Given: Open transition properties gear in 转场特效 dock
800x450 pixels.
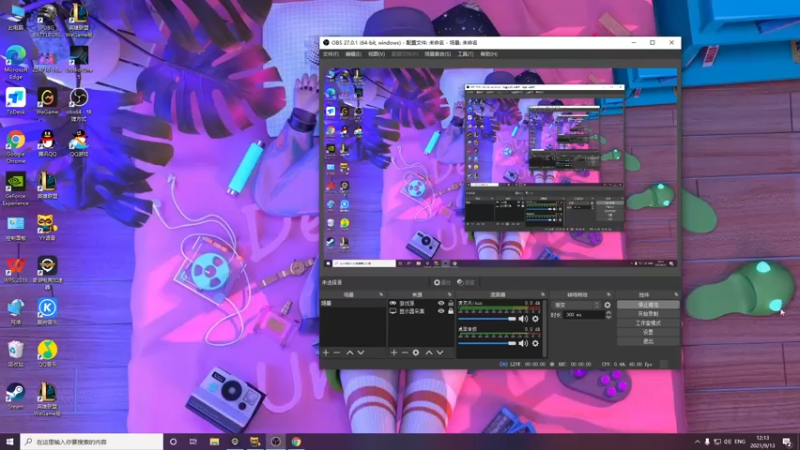Looking at the screenshot, I should pos(607,305).
